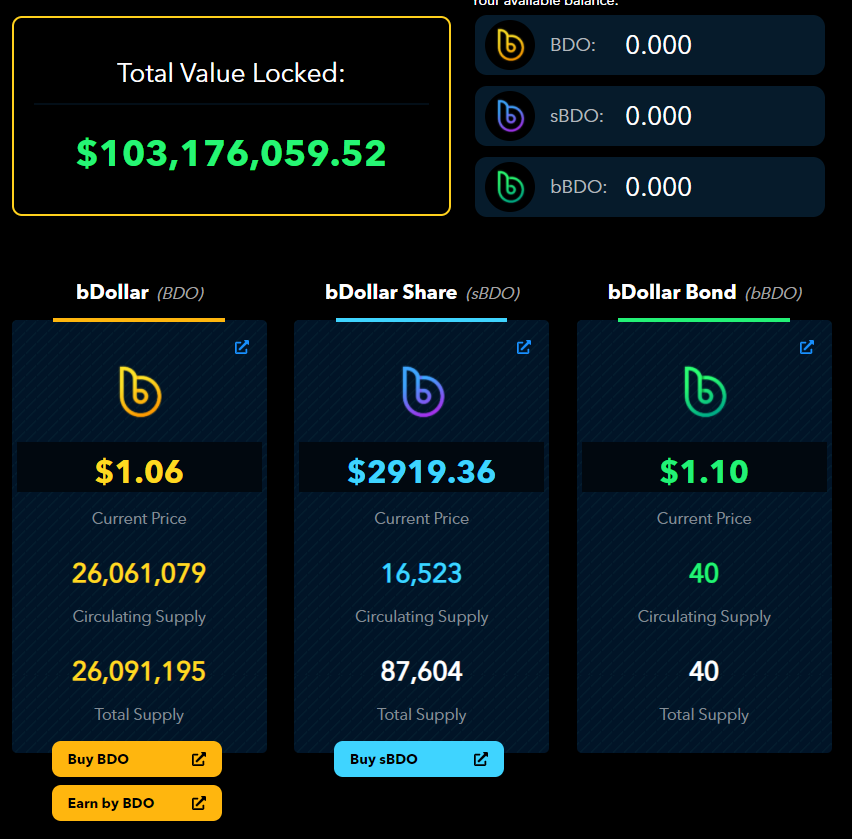This screenshot has width=852, height=839.
Task: Open external link icon on bDollar Share card
Action: click(524, 347)
